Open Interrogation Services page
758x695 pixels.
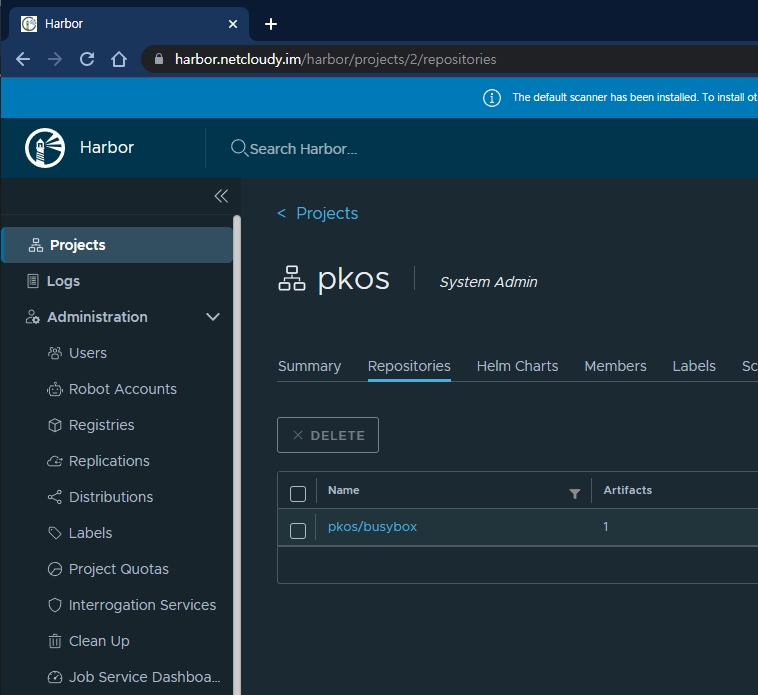142,605
